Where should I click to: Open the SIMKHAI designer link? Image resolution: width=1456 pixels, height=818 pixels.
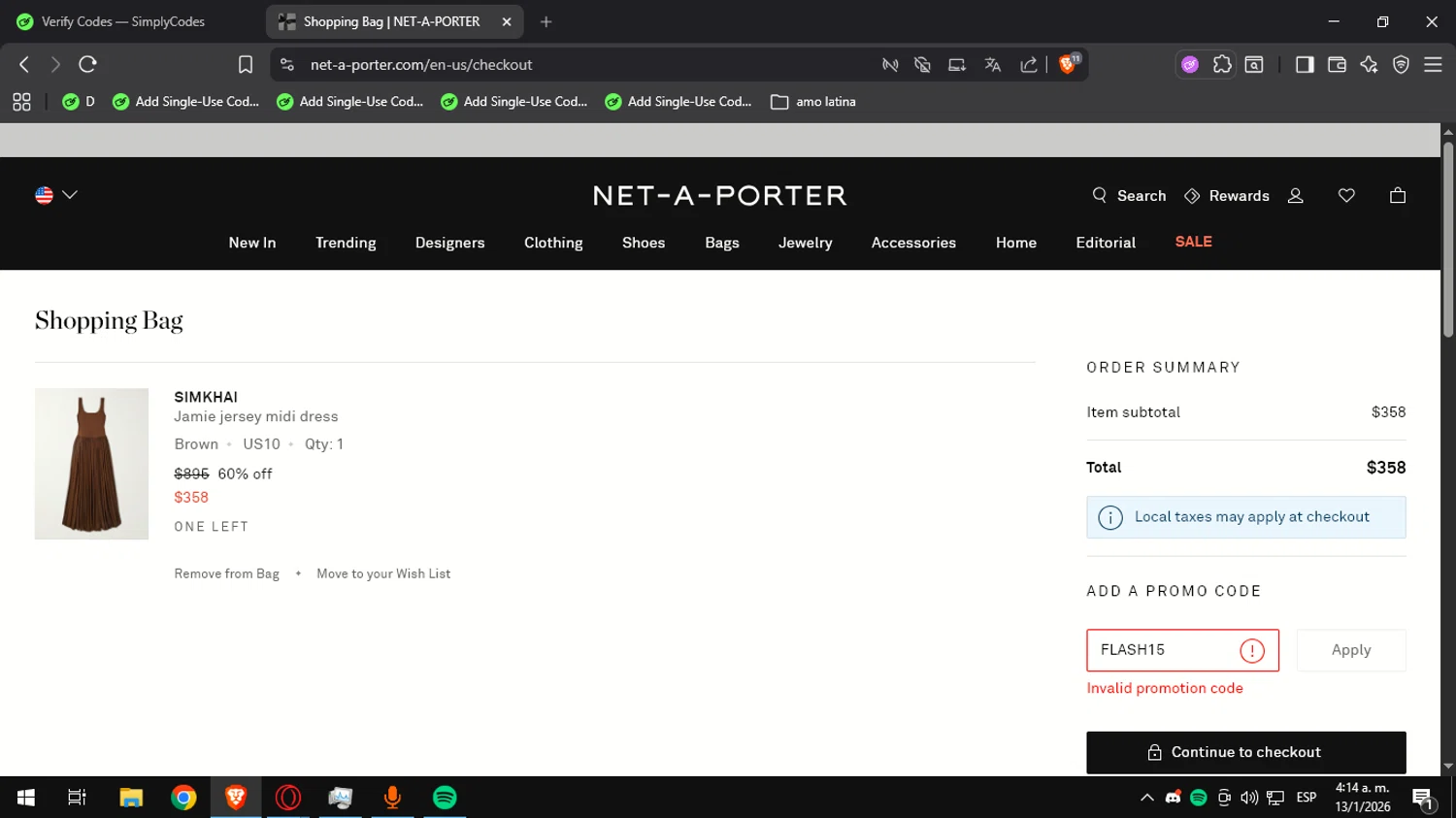tap(206, 397)
